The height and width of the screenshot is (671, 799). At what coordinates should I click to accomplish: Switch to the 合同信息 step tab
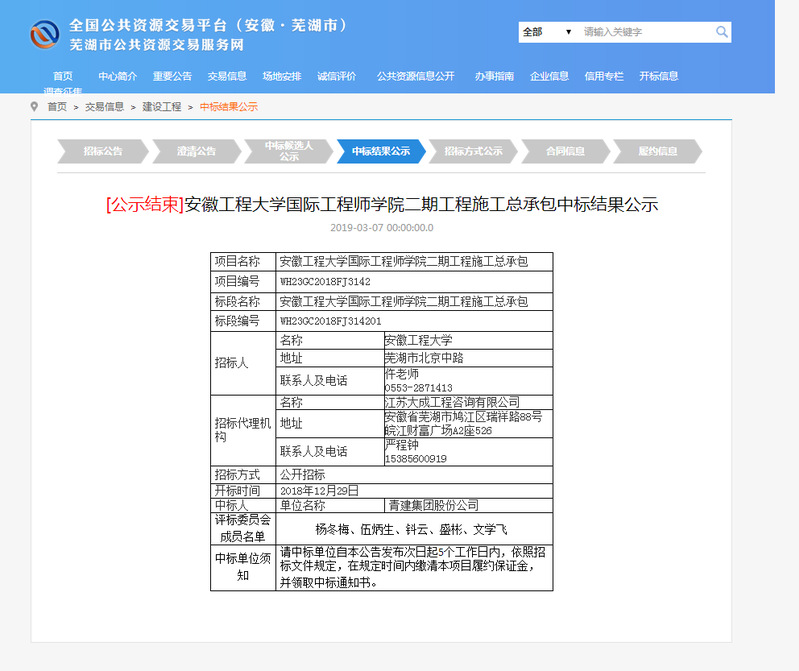[565, 151]
